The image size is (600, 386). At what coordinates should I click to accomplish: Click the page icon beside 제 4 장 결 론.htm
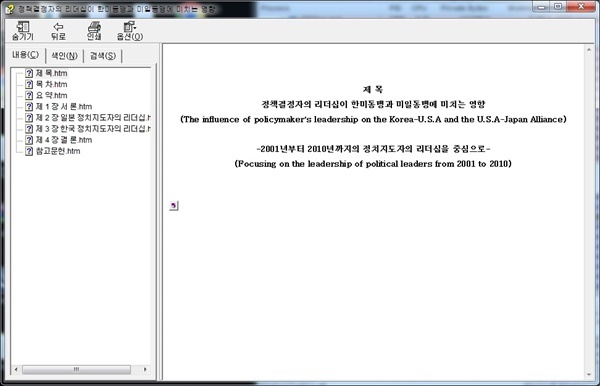[29, 140]
